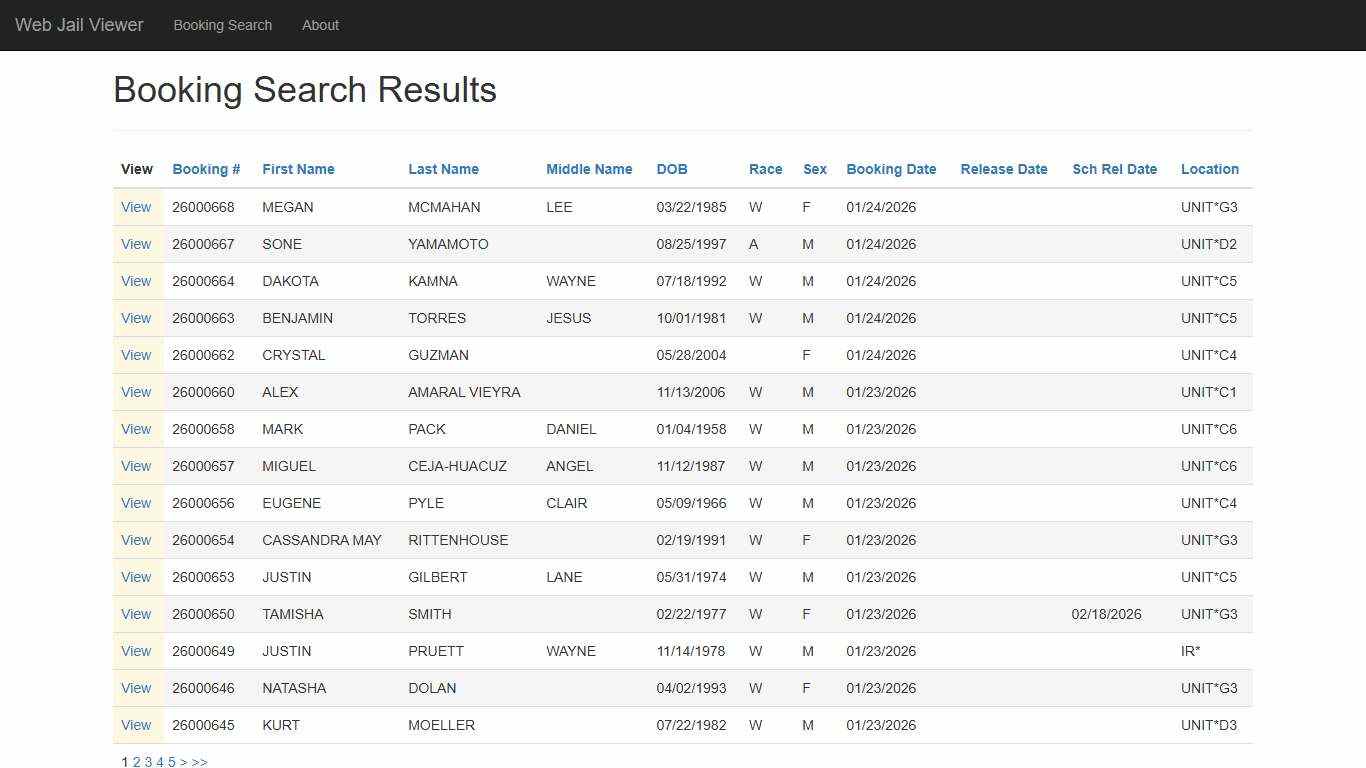Sort results by DOB column
The image size is (1366, 768).
(x=671, y=169)
